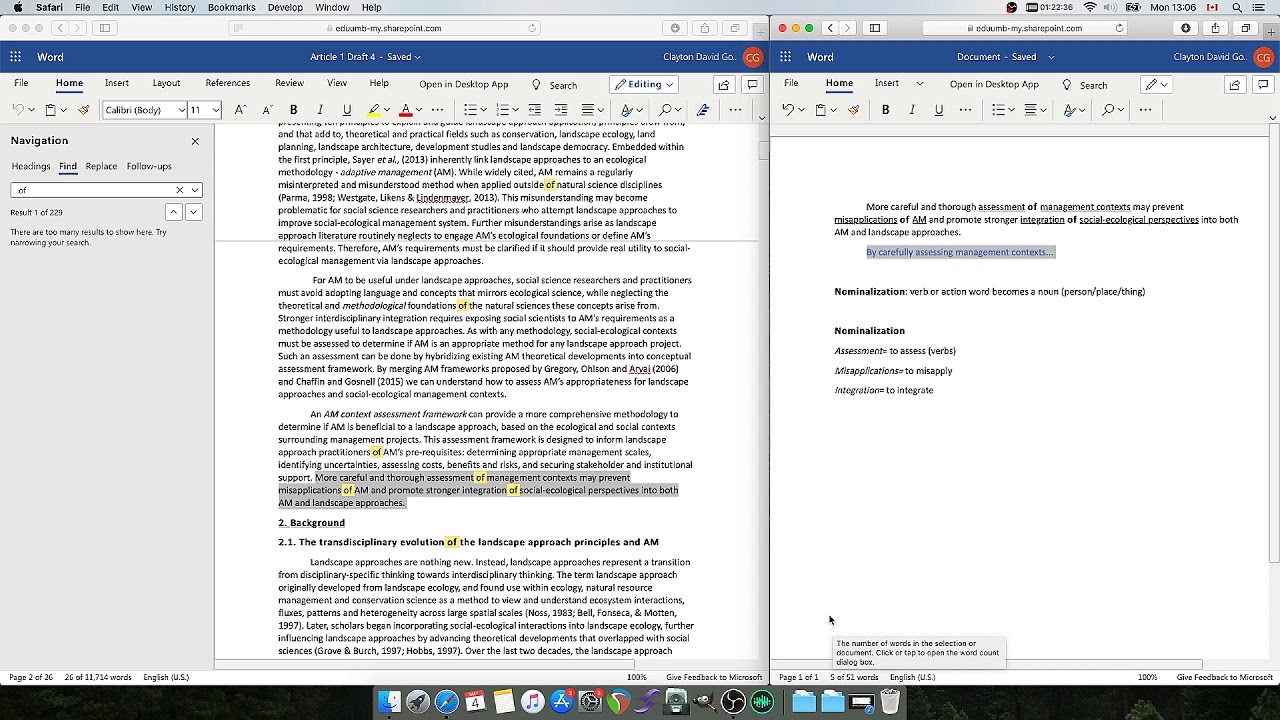Toggle Italic in the right Word window
Screen dimensions: 1280x720
click(x=912, y=109)
